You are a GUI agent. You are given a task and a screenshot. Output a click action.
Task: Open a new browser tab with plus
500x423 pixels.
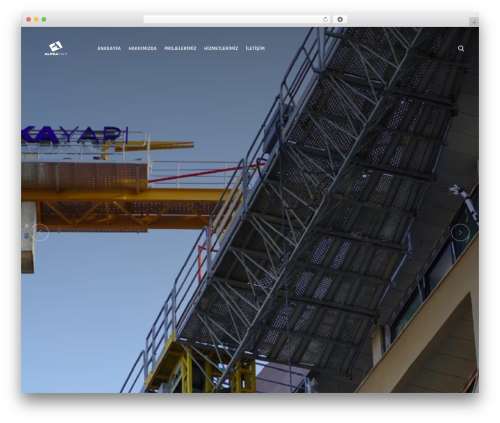point(474,22)
